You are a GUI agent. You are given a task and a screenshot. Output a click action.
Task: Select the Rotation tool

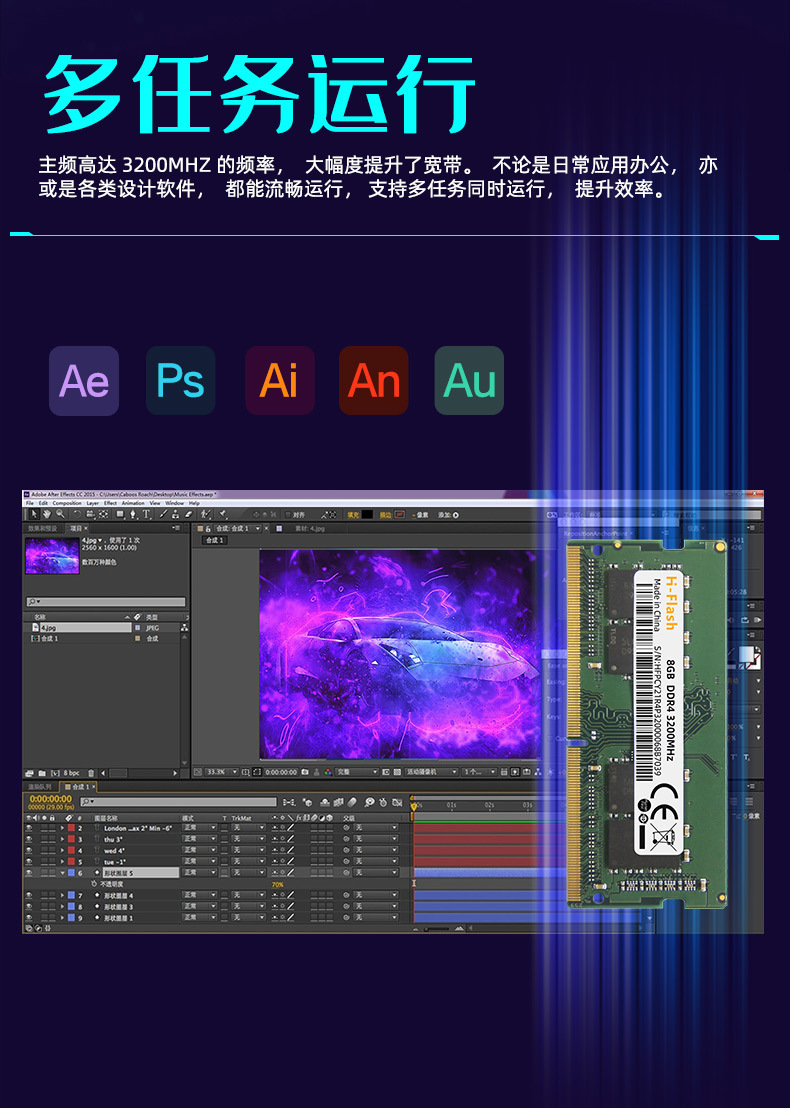[77, 514]
